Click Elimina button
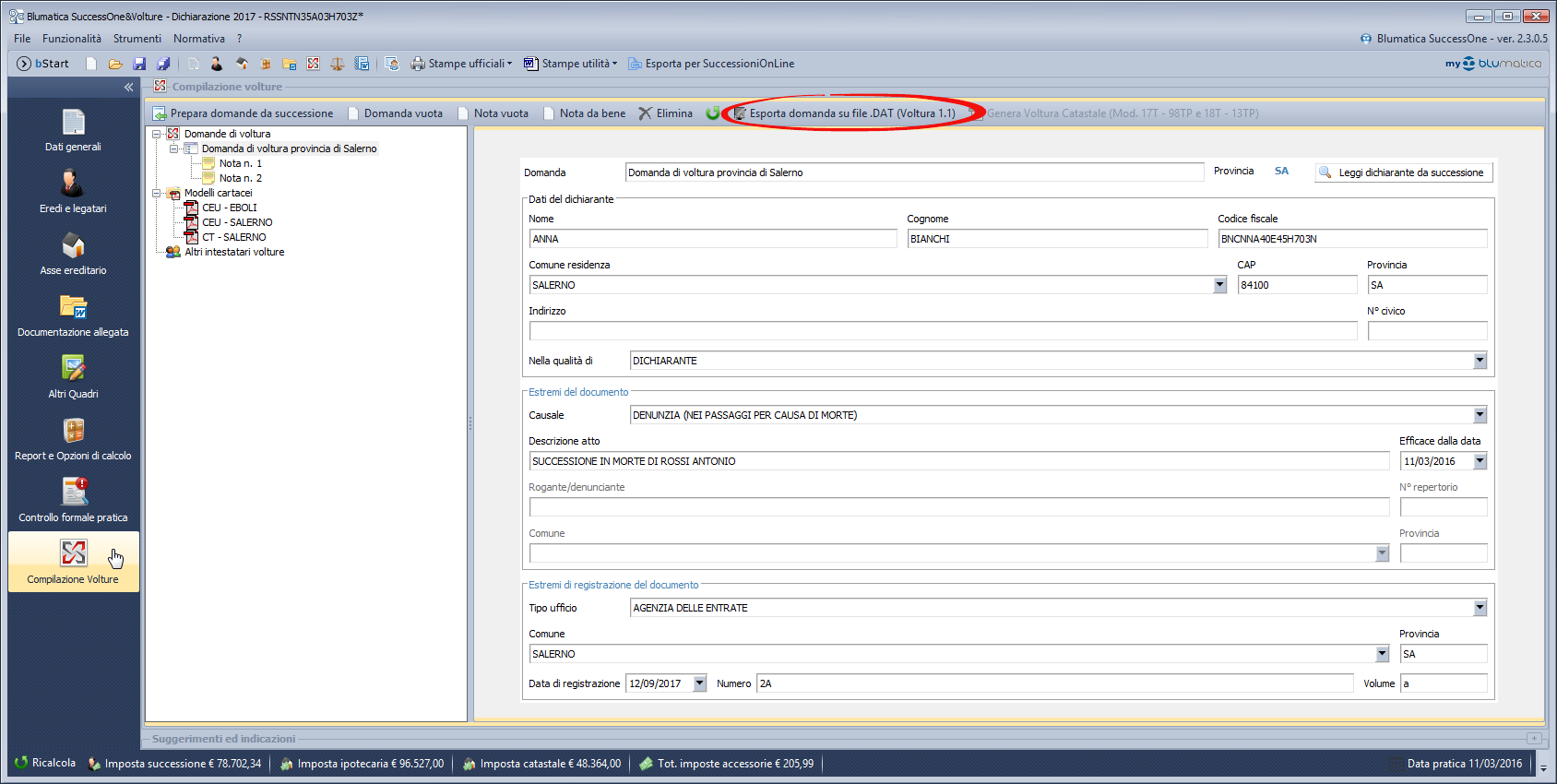The width and height of the screenshot is (1557, 784). 665,113
